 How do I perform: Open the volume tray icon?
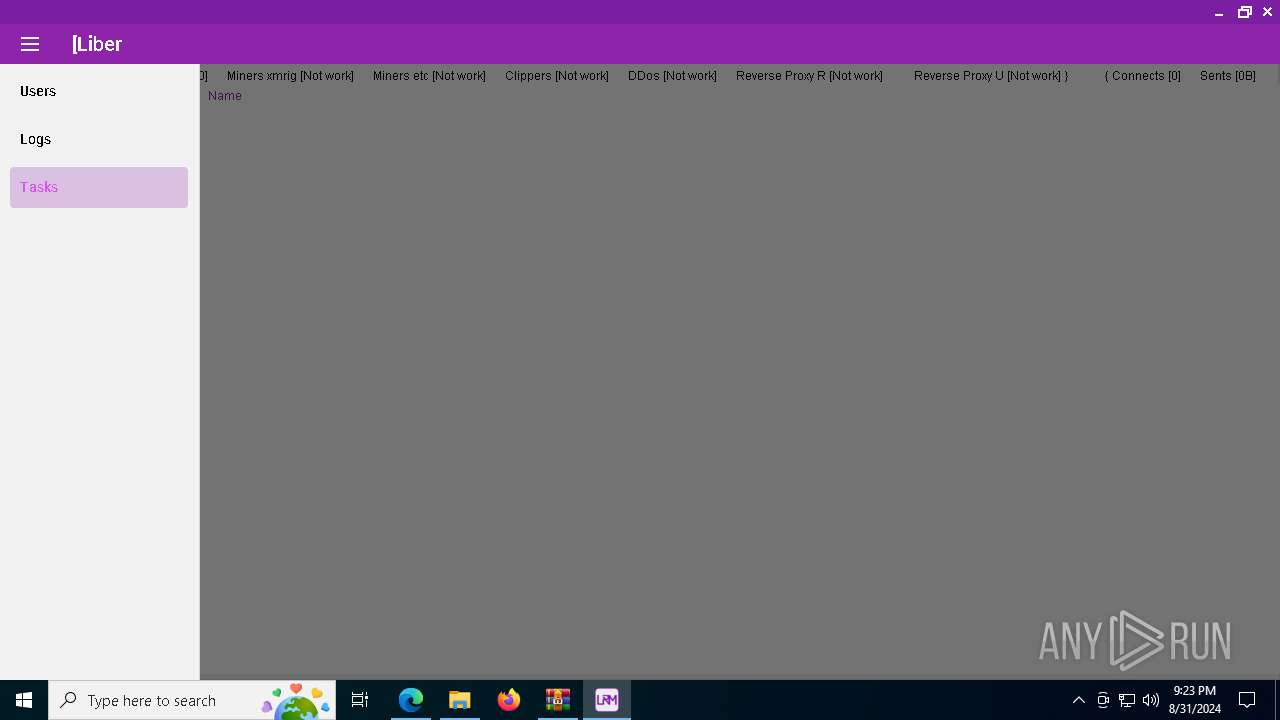tap(1151, 700)
